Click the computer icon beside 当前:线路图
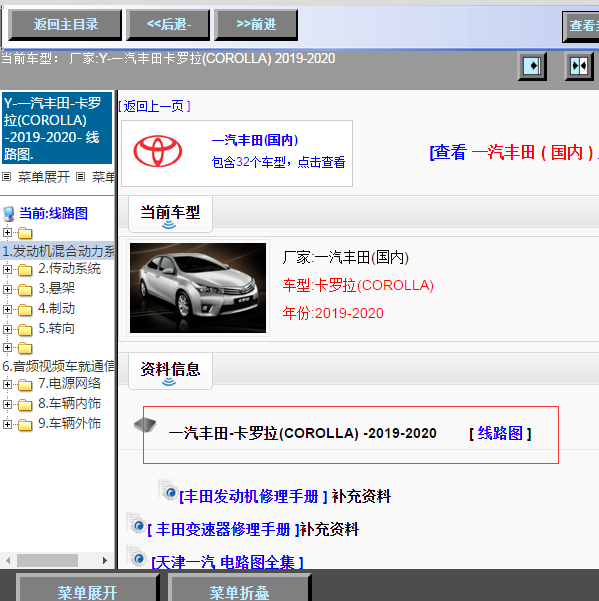The width and height of the screenshot is (599, 601). point(9,214)
